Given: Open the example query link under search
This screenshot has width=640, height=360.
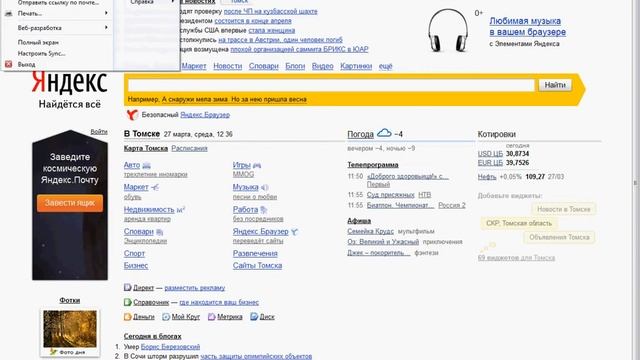Looking at the screenshot, I should [234, 99].
